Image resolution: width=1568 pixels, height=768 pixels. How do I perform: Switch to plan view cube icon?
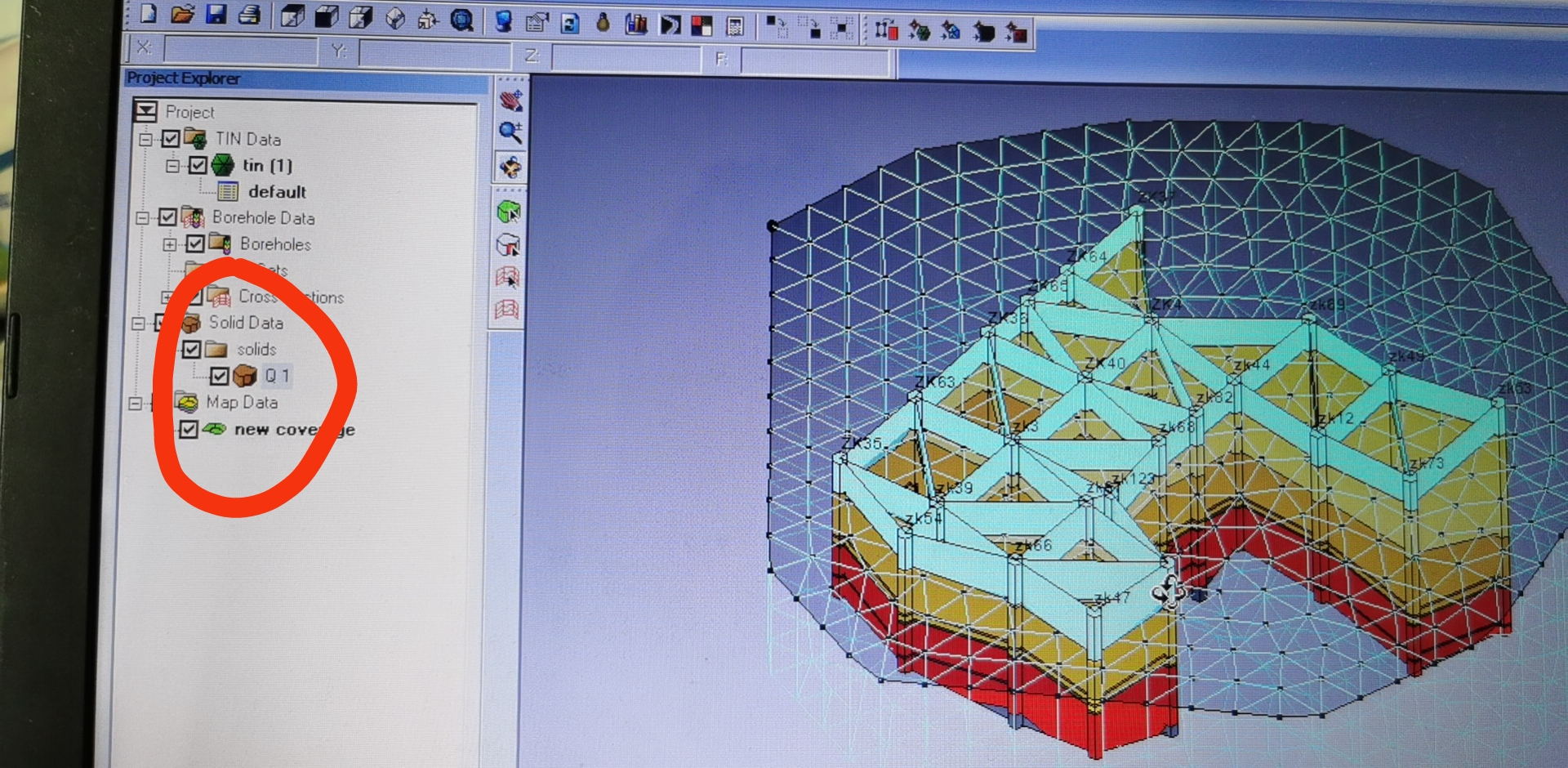292,16
